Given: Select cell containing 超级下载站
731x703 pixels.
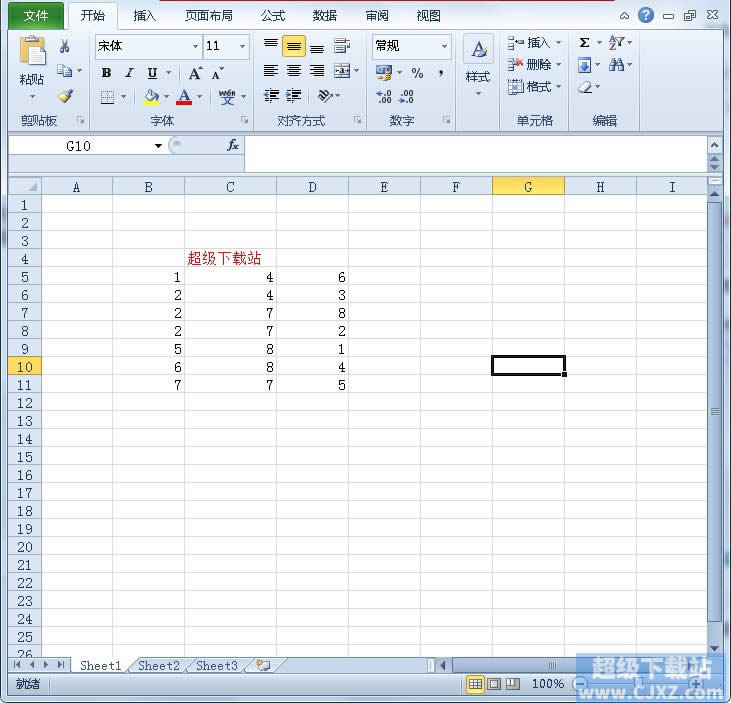Looking at the screenshot, I should click(x=230, y=258).
